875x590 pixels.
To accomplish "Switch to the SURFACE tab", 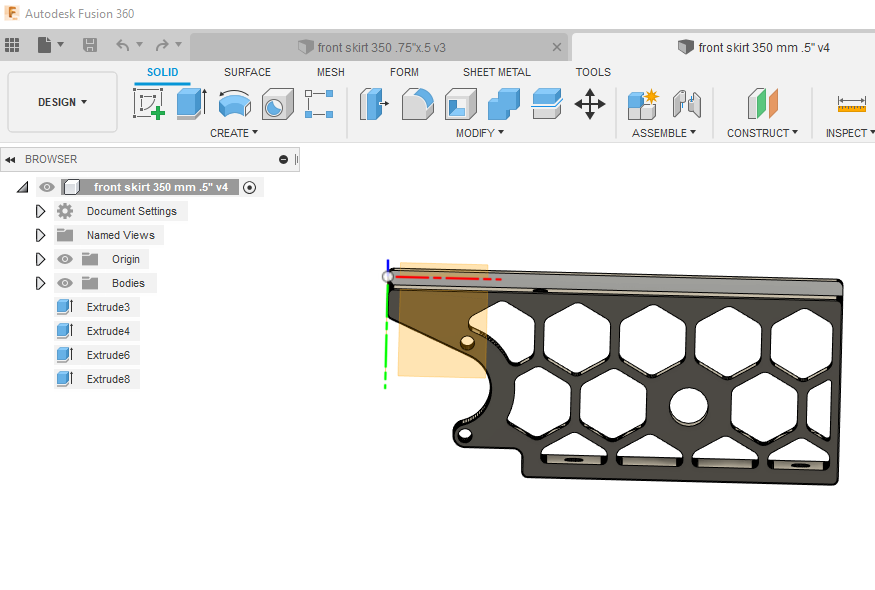I will coord(247,72).
